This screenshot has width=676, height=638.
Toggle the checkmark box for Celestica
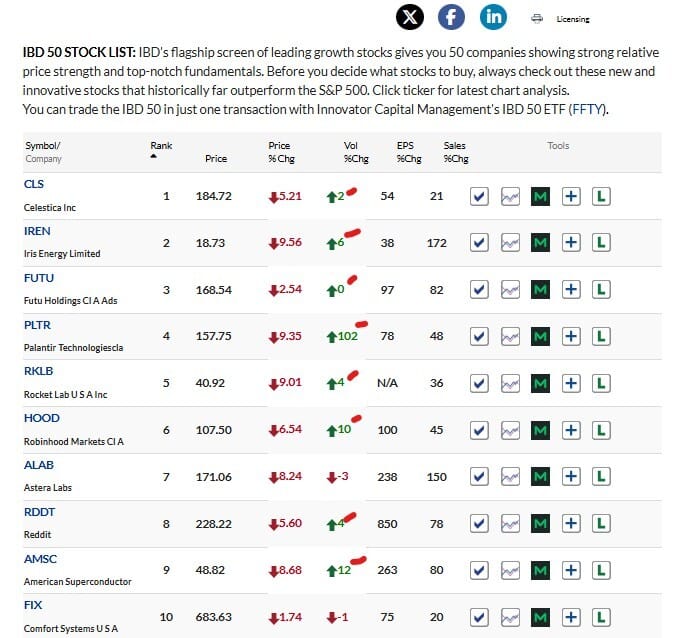[479, 197]
